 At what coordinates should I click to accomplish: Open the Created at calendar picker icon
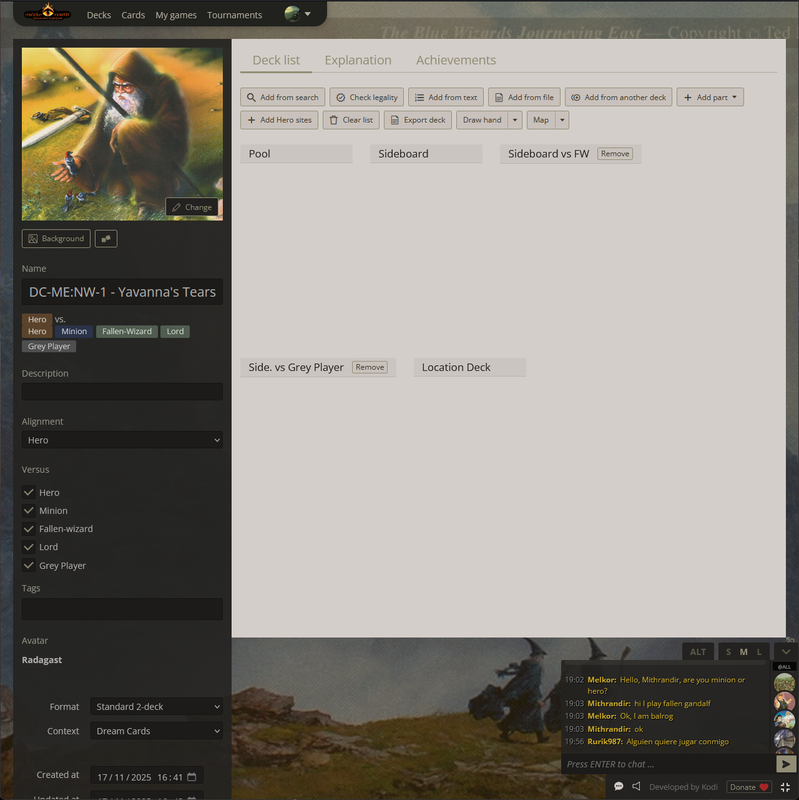192,777
